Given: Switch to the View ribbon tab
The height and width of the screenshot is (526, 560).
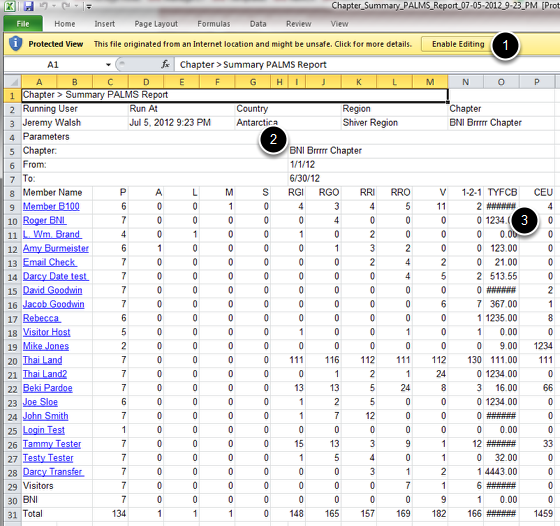Looking at the screenshot, I should [339, 24].
